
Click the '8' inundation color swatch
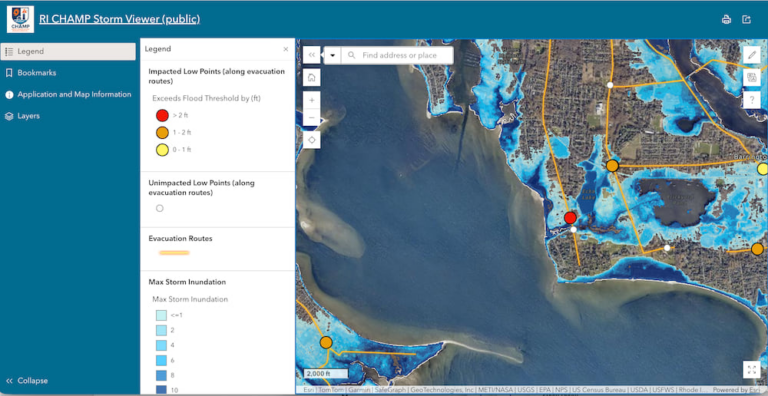coord(162,375)
